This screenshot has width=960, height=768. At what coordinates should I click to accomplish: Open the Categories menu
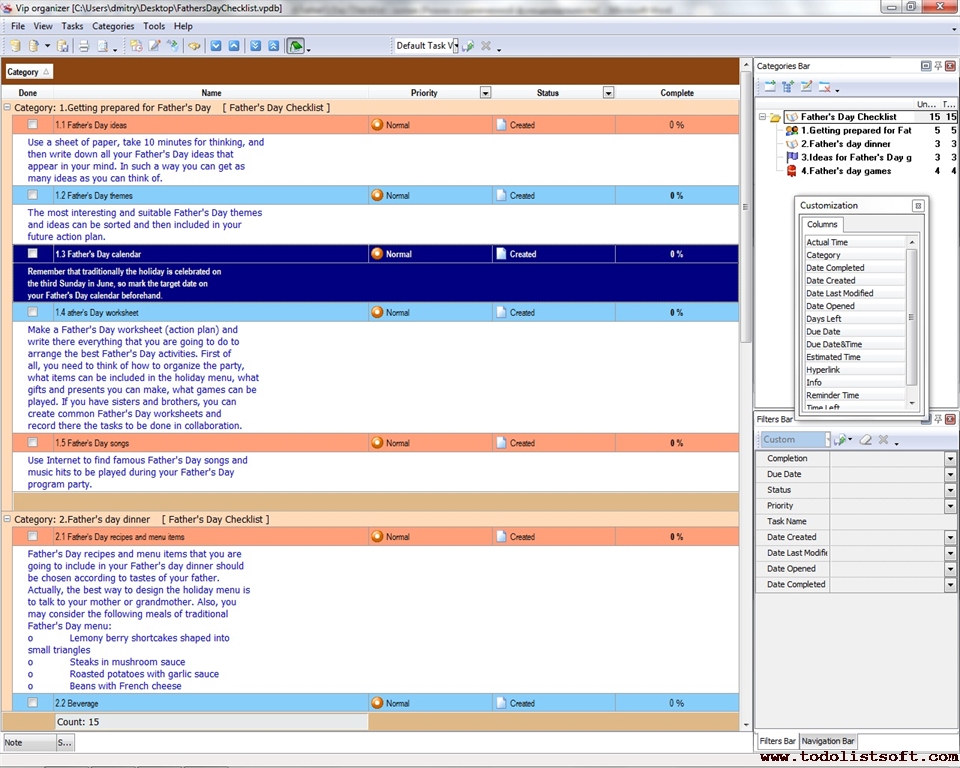(x=112, y=26)
